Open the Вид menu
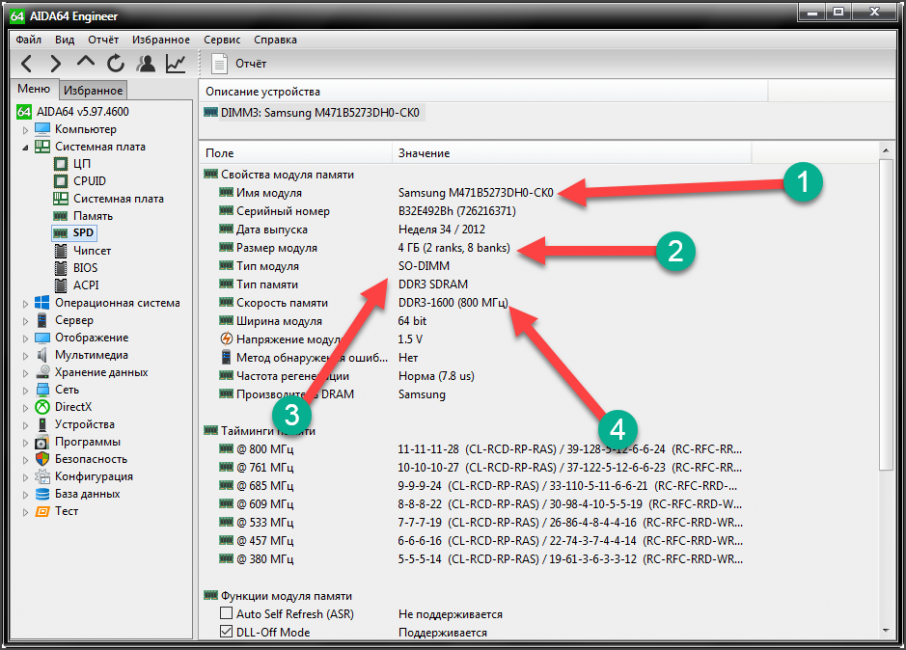This screenshot has width=906, height=650. point(65,39)
